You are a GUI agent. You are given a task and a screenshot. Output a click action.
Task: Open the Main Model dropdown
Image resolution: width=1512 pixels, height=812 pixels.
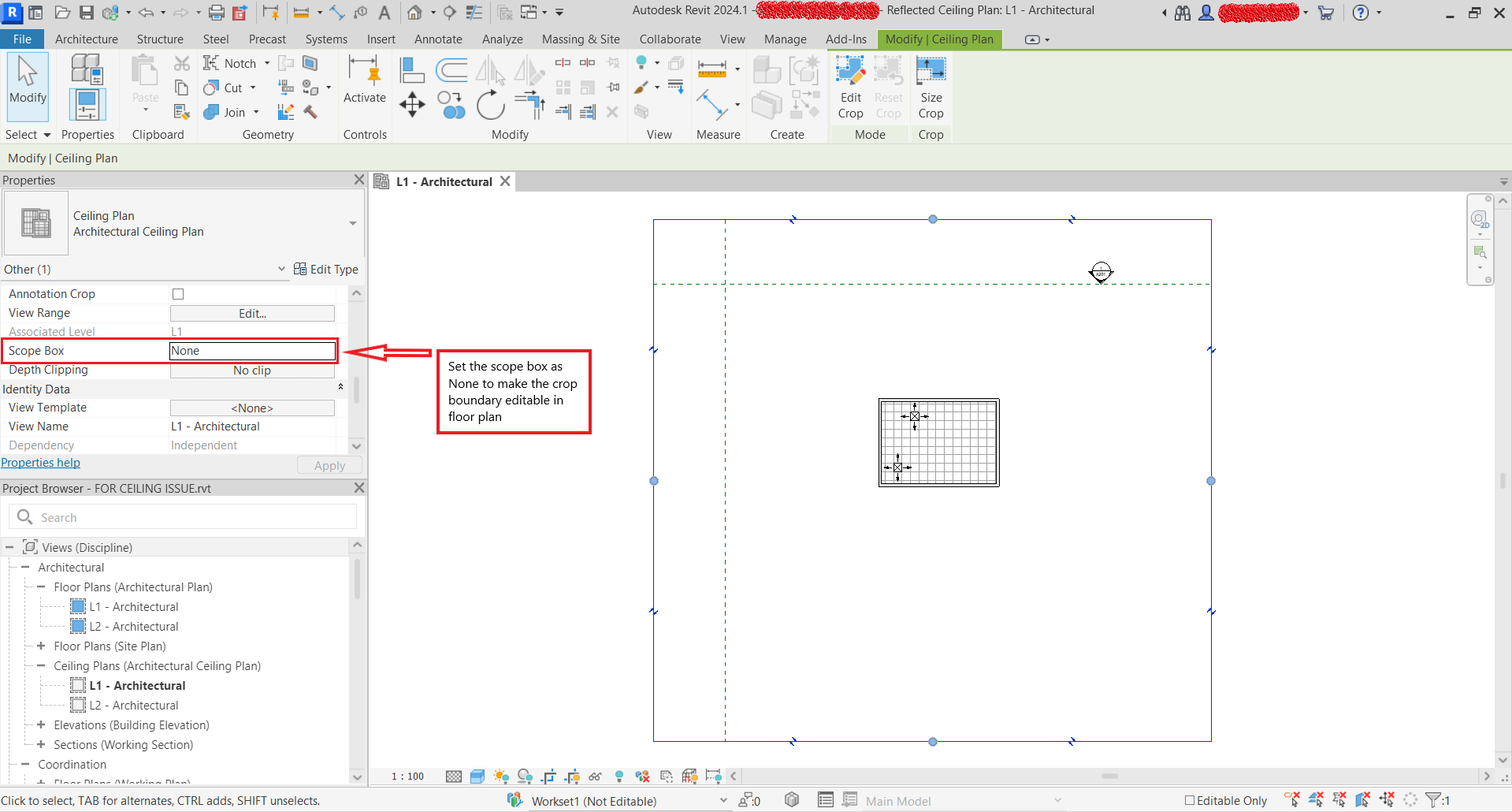pyautogui.click(x=1056, y=800)
